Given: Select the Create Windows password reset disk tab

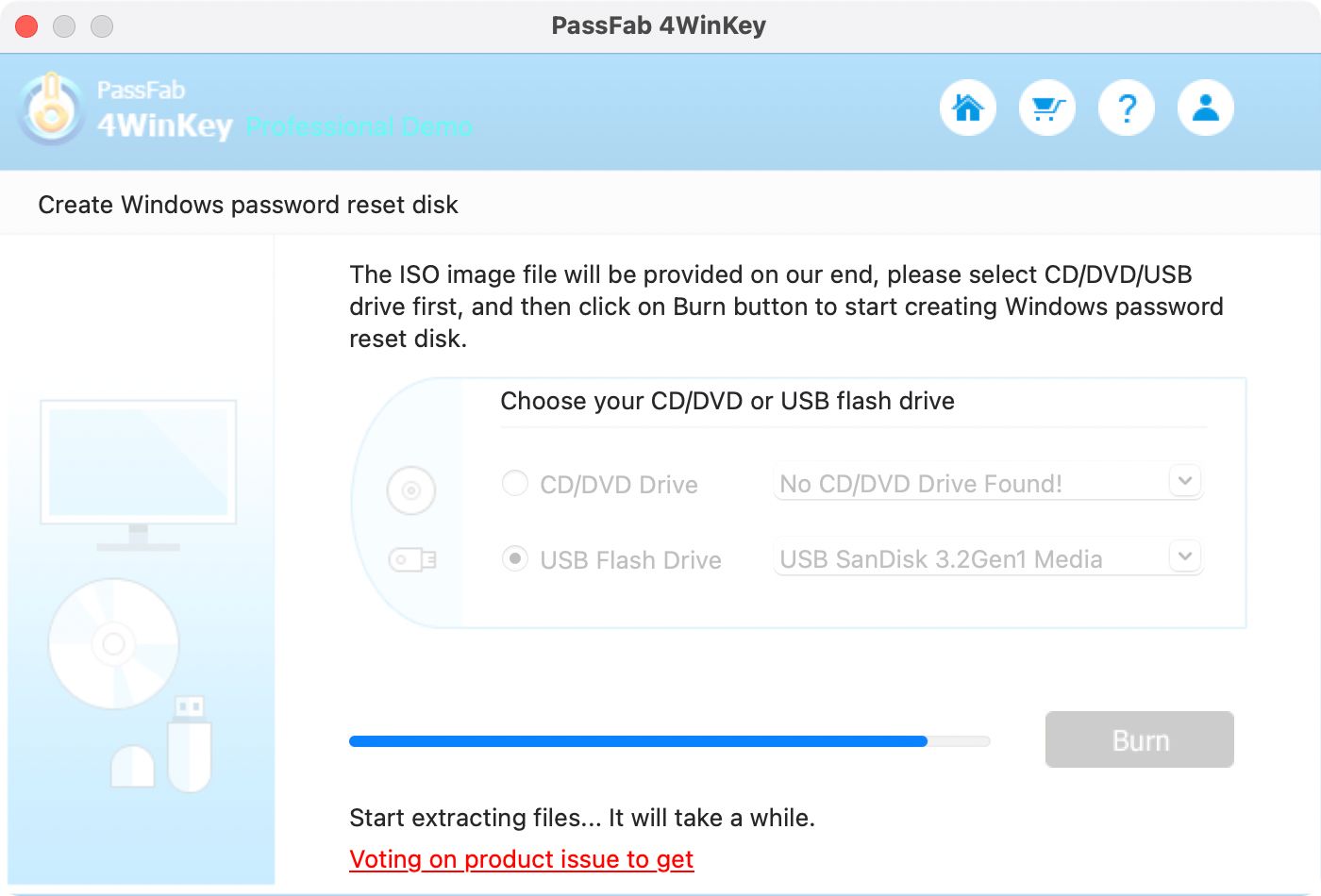Looking at the screenshot, I should [247, 204].
